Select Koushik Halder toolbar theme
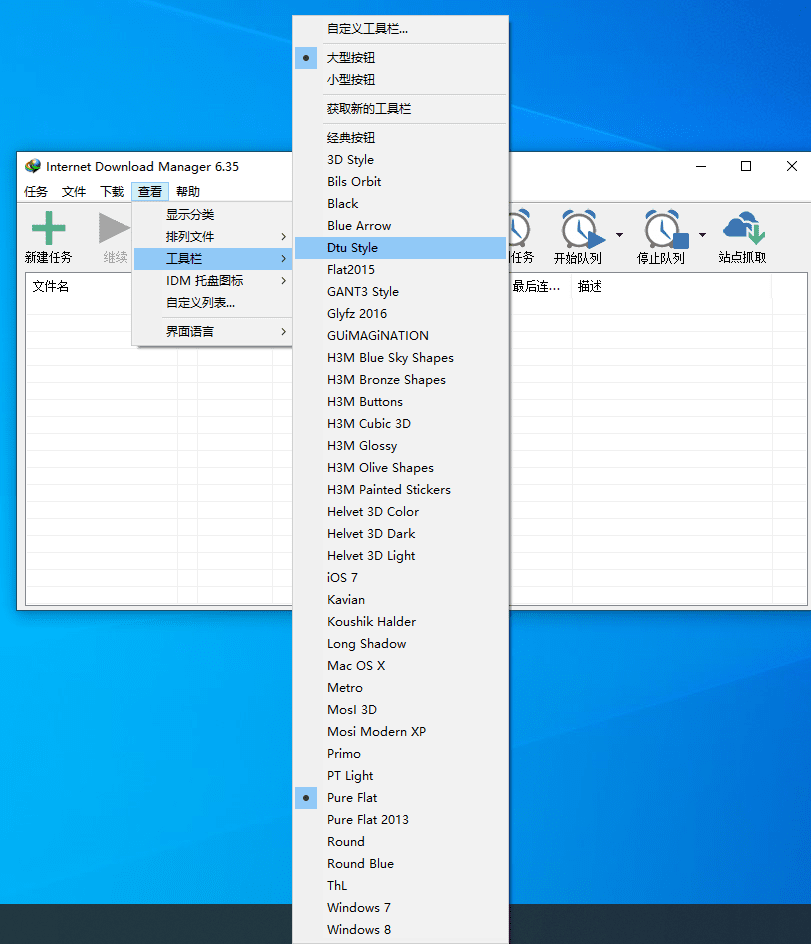Viewport: 811px width, 944px height. (400, 621)
